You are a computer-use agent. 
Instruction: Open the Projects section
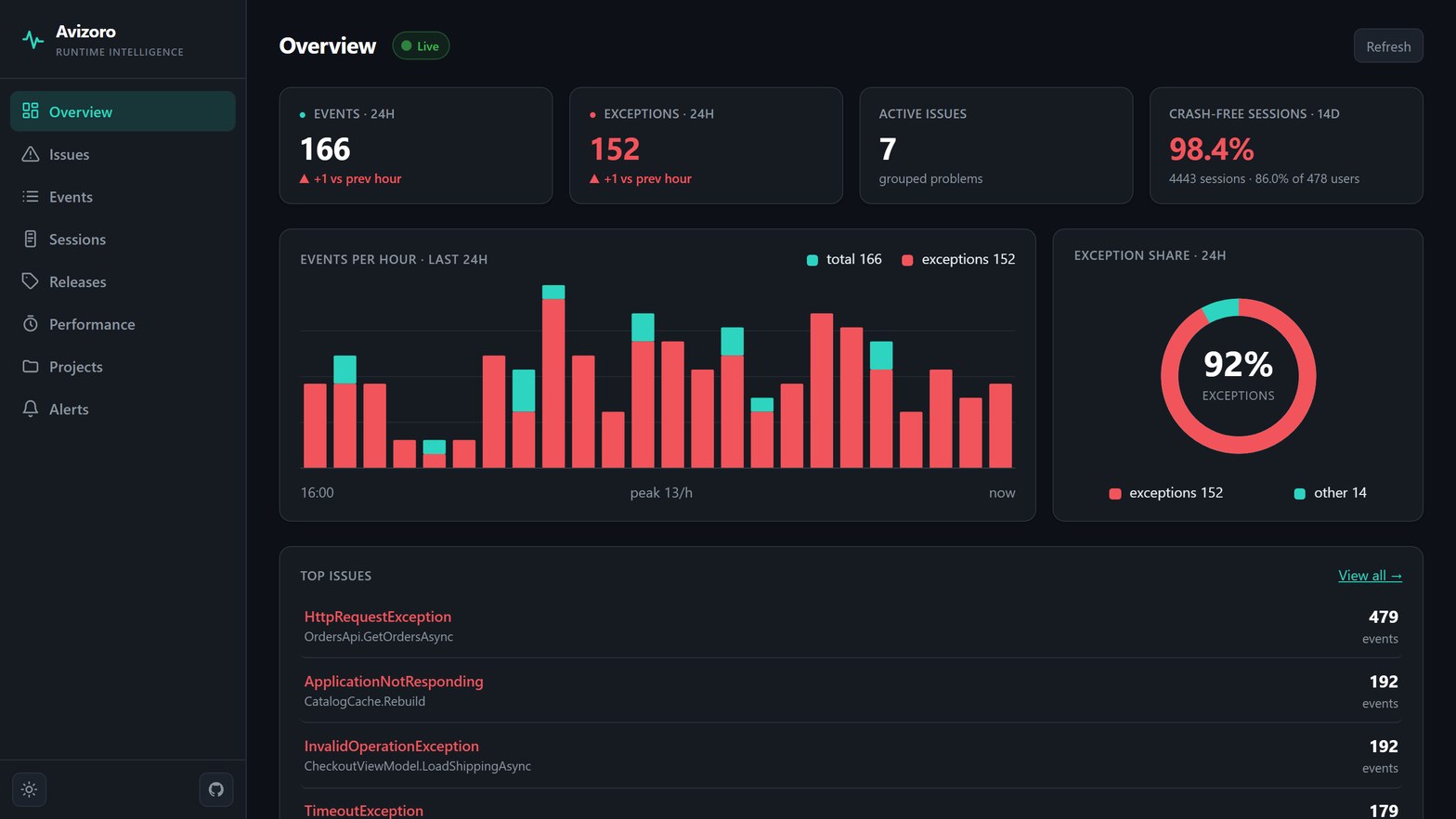(x=123, y=367)
